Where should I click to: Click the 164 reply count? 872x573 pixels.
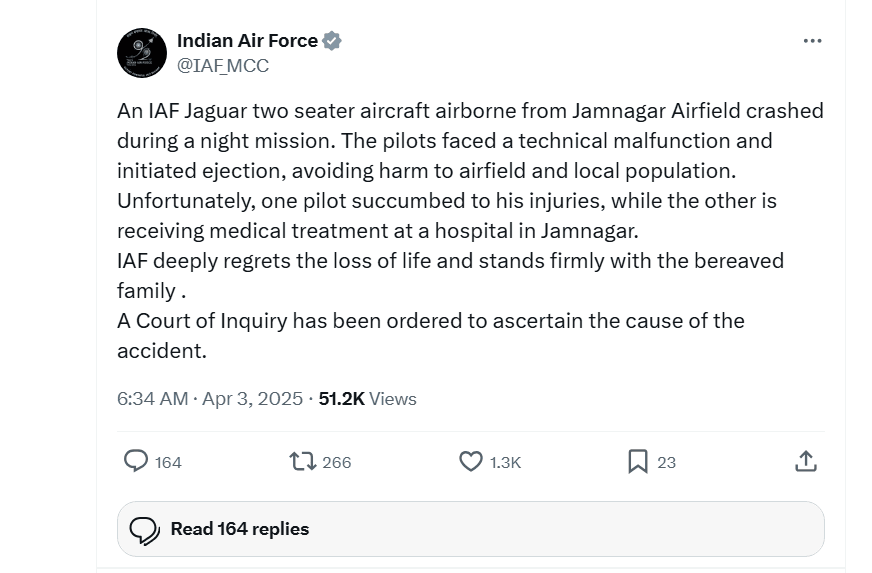point(169,462)
